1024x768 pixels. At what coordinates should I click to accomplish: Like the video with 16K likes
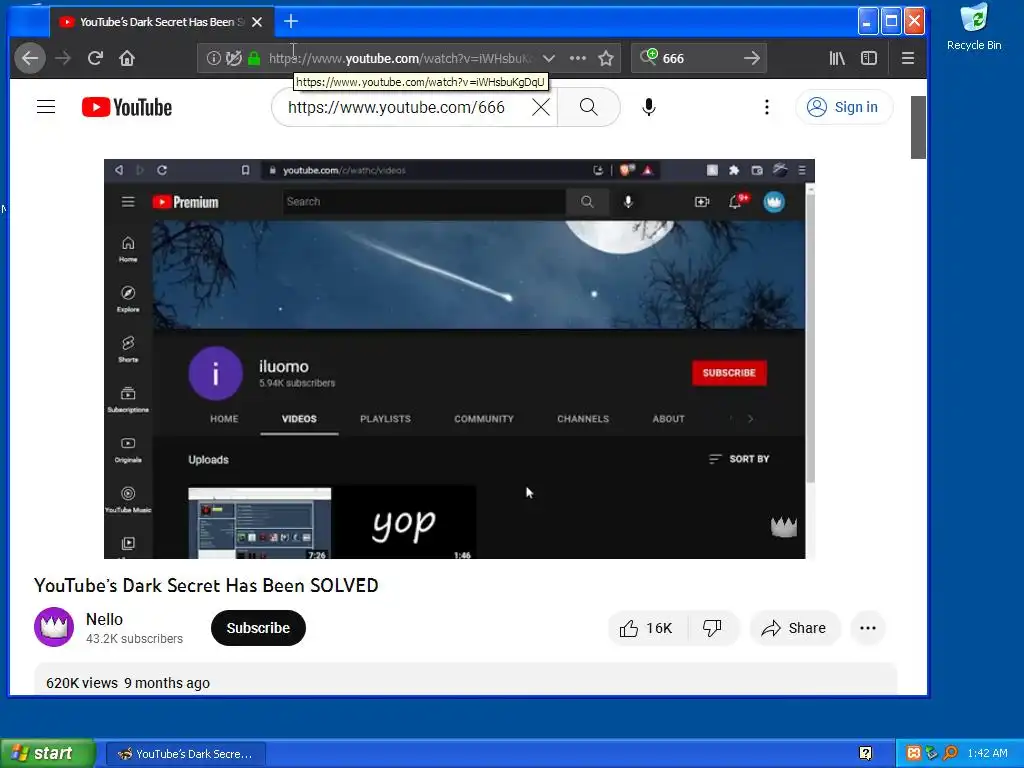tap(647, 628)
